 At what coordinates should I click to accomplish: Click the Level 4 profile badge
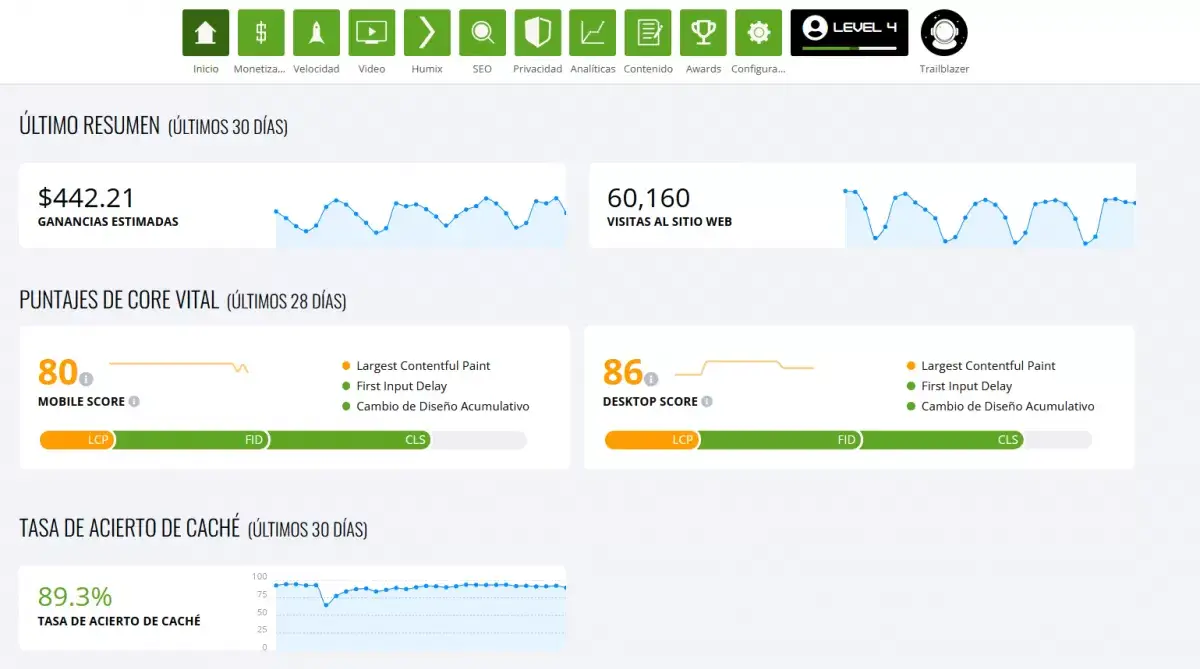849,33
